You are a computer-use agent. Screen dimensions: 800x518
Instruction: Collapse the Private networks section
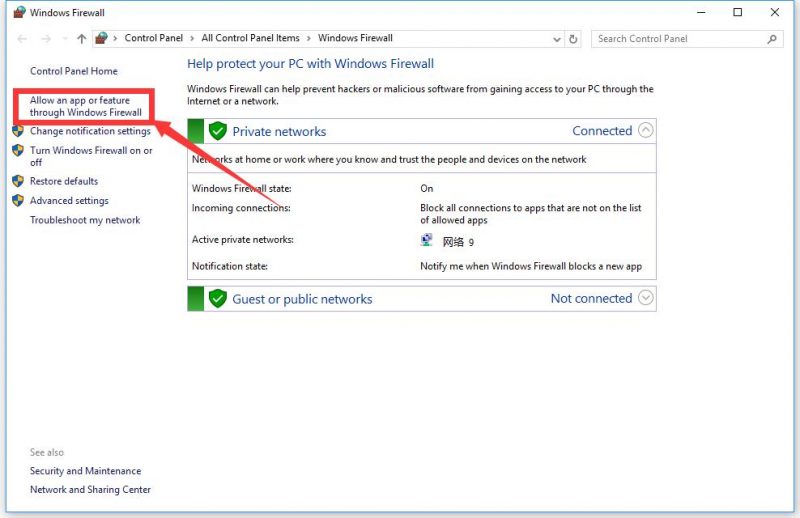tap(645, 131)
